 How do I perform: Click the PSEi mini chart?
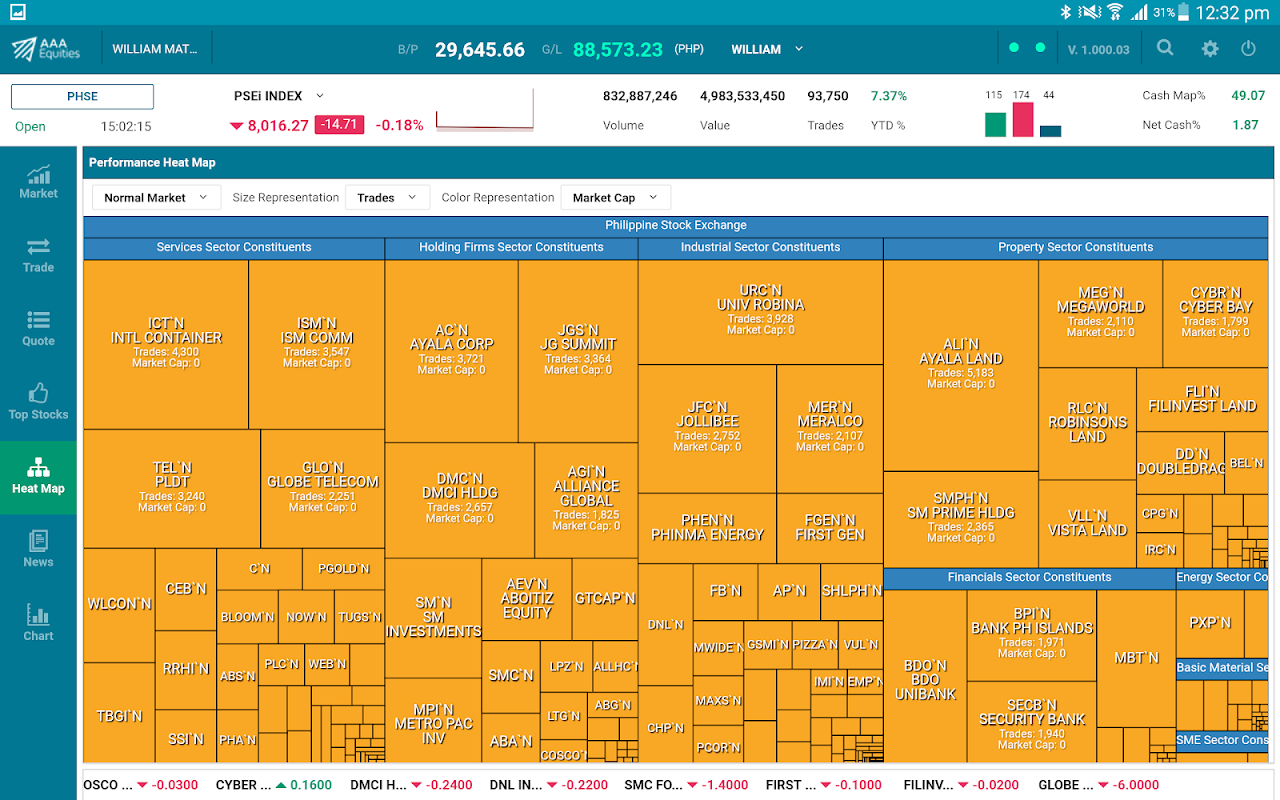485,109
